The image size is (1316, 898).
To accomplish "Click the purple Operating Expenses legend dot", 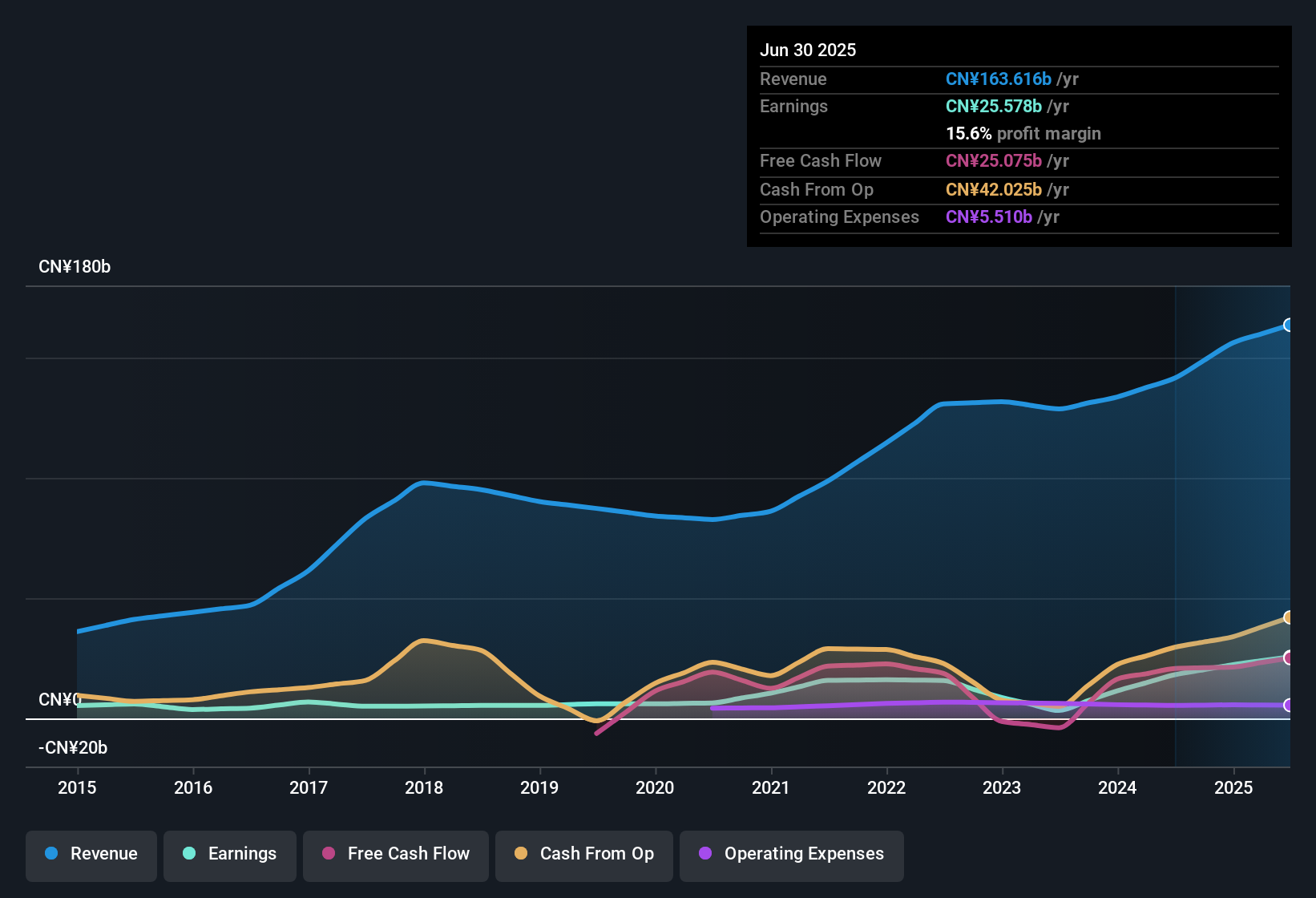I will point(705,854).
